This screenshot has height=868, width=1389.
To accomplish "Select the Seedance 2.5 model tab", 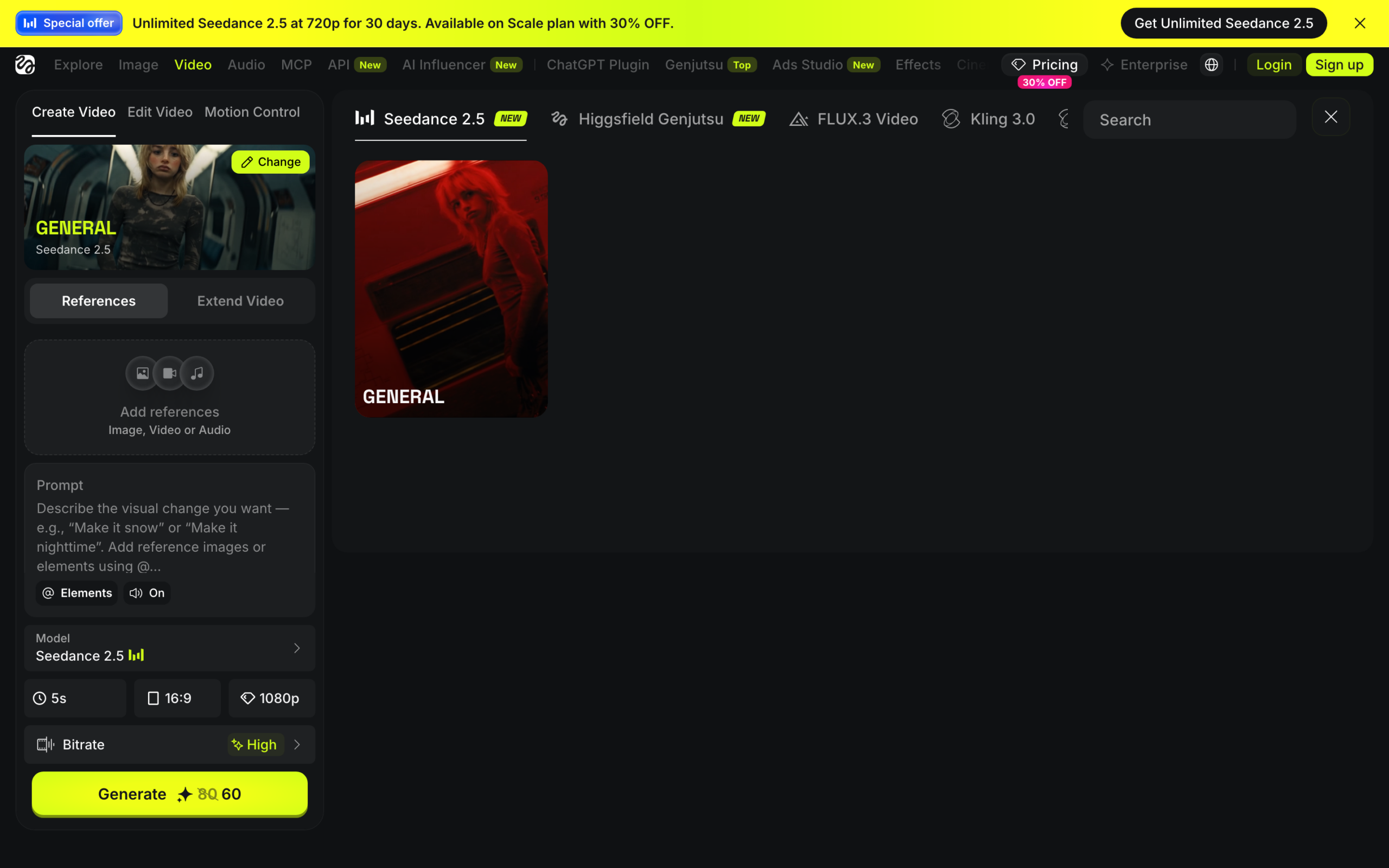I will [441, 119].
